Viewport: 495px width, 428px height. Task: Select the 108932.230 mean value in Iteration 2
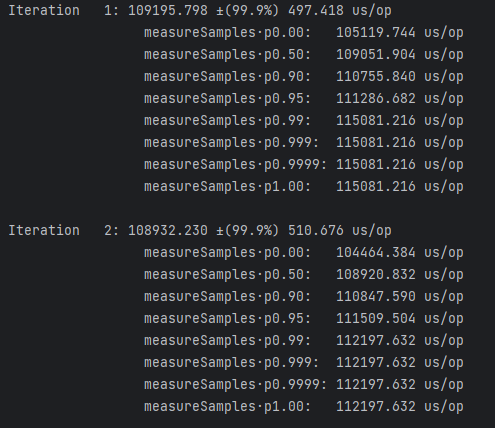click(x=168, y=231)
